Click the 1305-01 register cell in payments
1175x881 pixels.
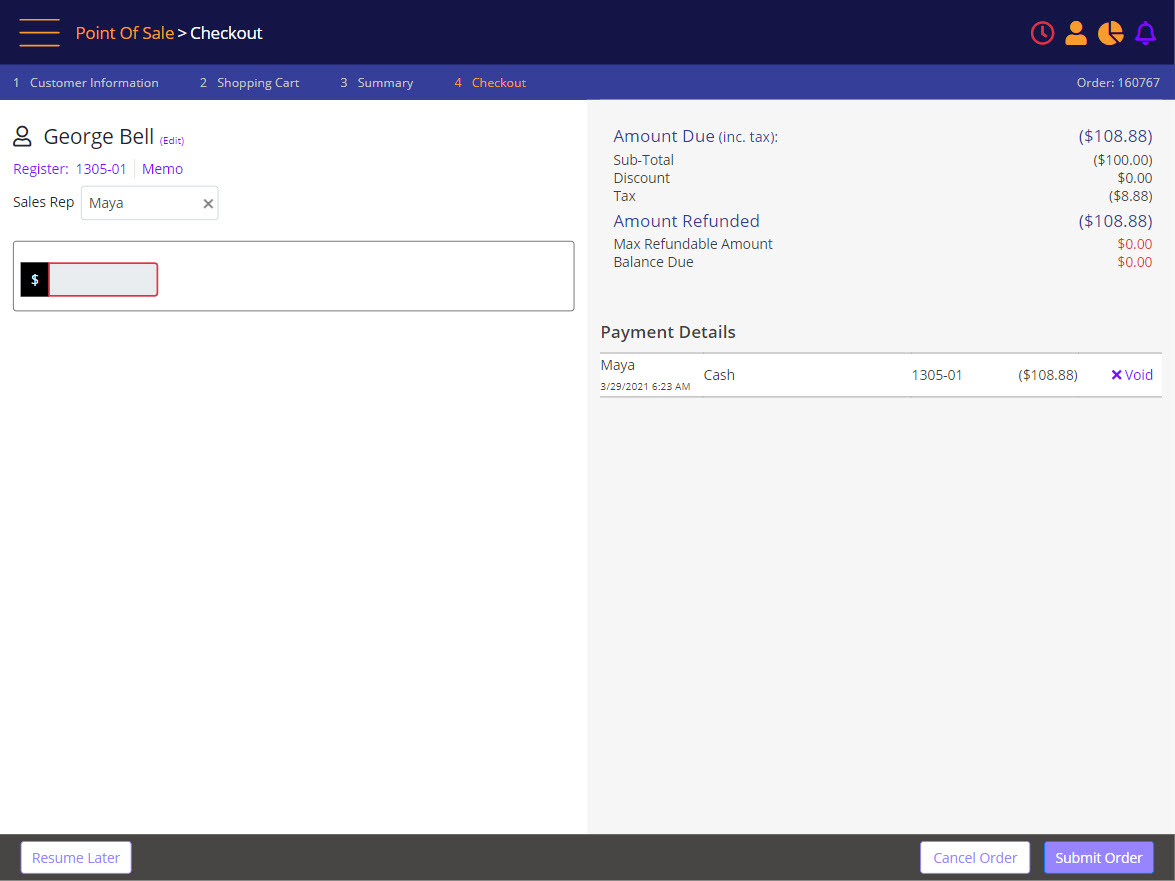coord(937,375)
